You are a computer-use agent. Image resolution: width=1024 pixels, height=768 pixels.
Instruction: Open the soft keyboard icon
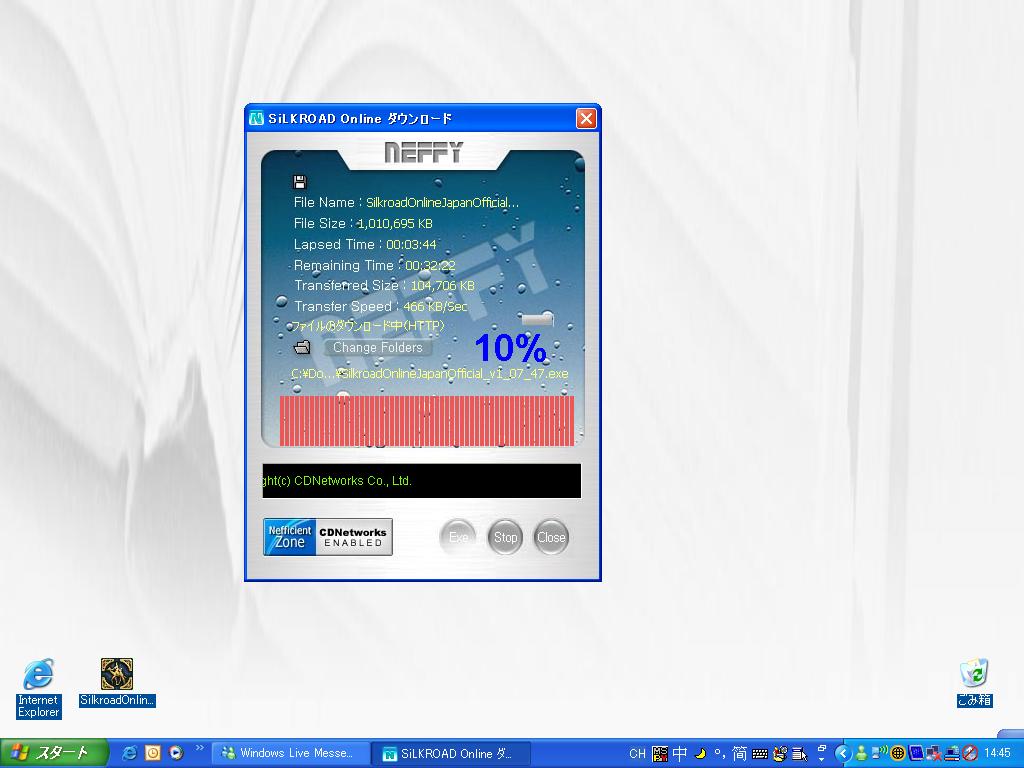pos(760,754)
